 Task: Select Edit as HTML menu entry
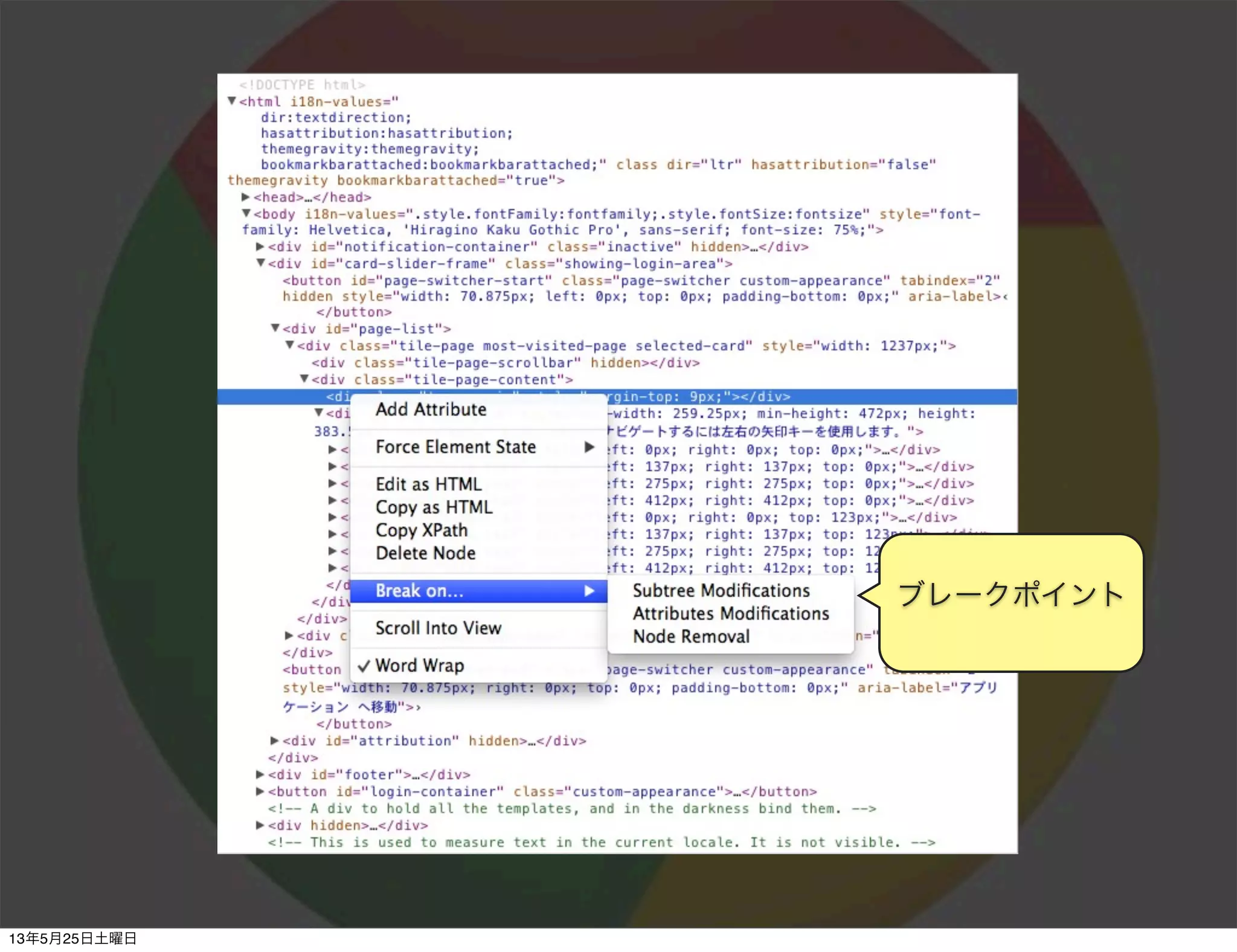[428, 484]
